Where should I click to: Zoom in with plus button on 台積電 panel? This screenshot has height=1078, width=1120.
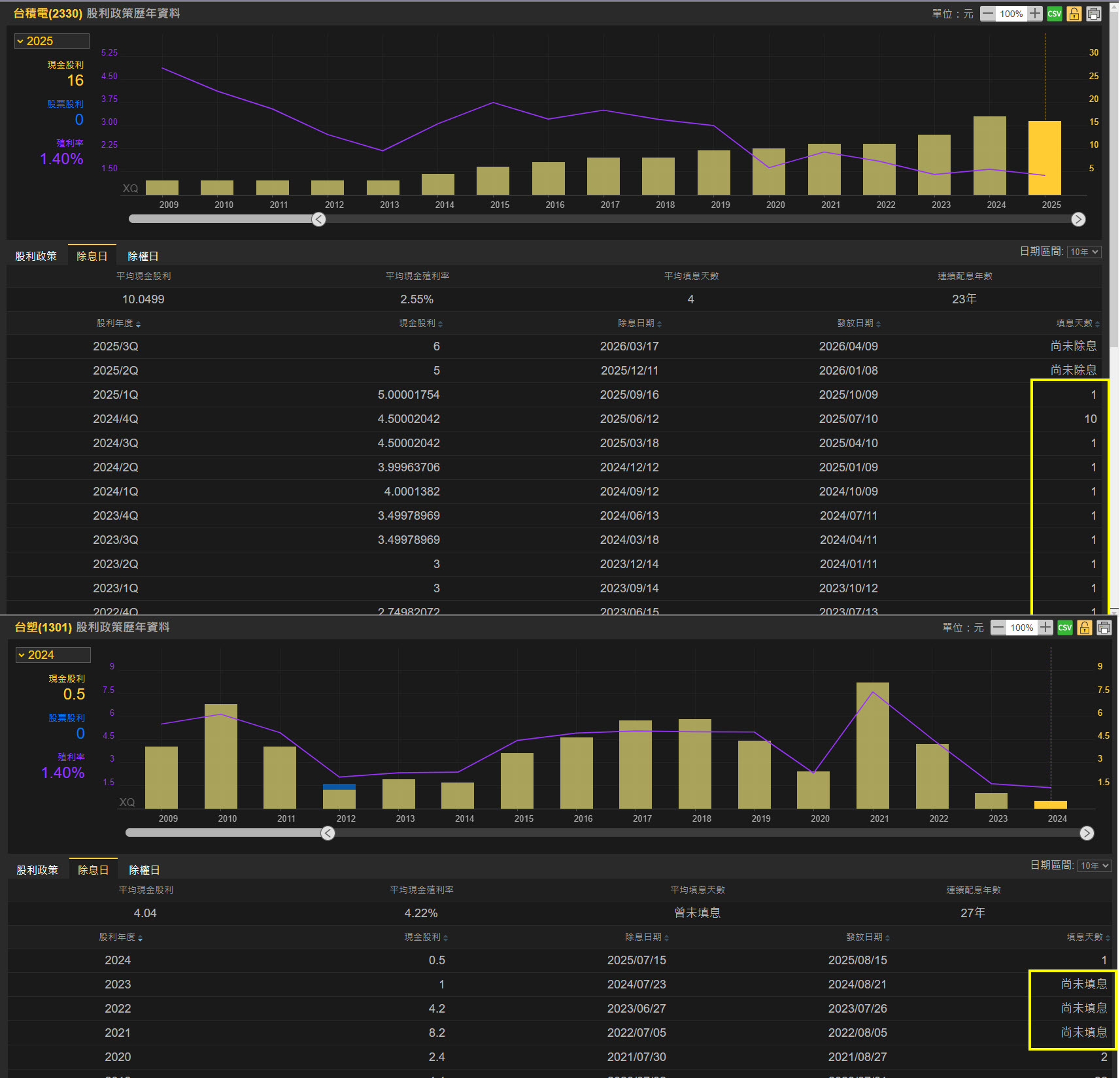coord(1035,14)
